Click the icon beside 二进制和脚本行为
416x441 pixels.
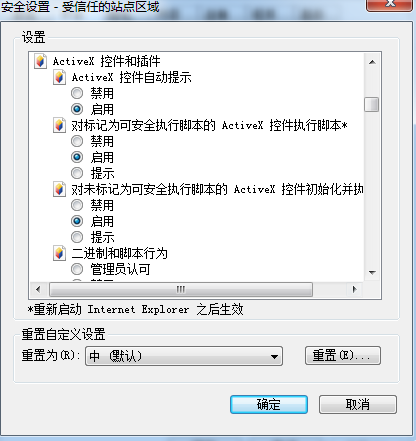[x=59, y=253]
